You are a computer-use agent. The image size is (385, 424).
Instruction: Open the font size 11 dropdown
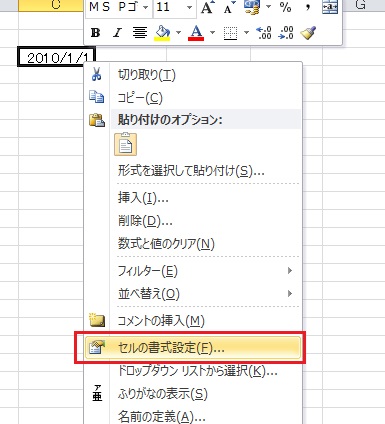(190, 7)
